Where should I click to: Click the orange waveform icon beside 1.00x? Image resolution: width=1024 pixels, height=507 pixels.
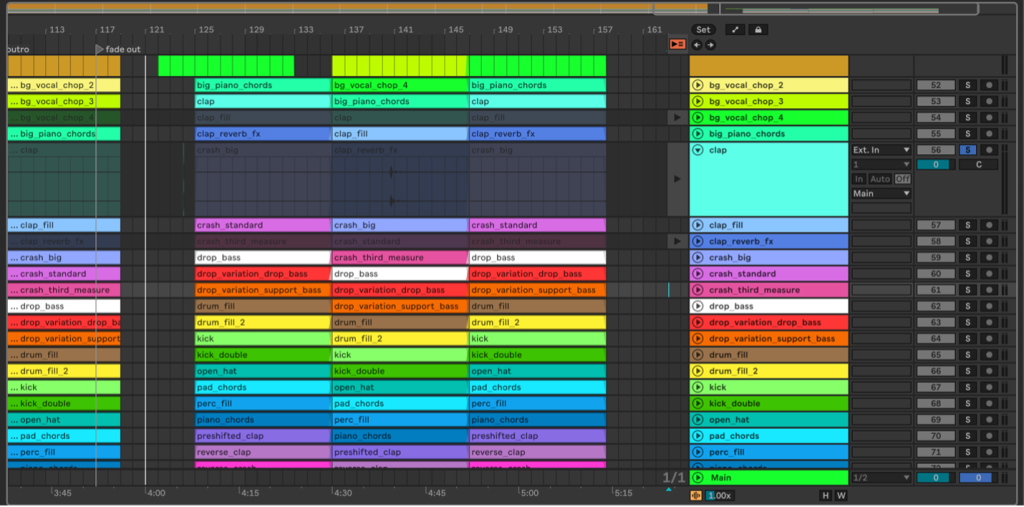click(697, 495)
